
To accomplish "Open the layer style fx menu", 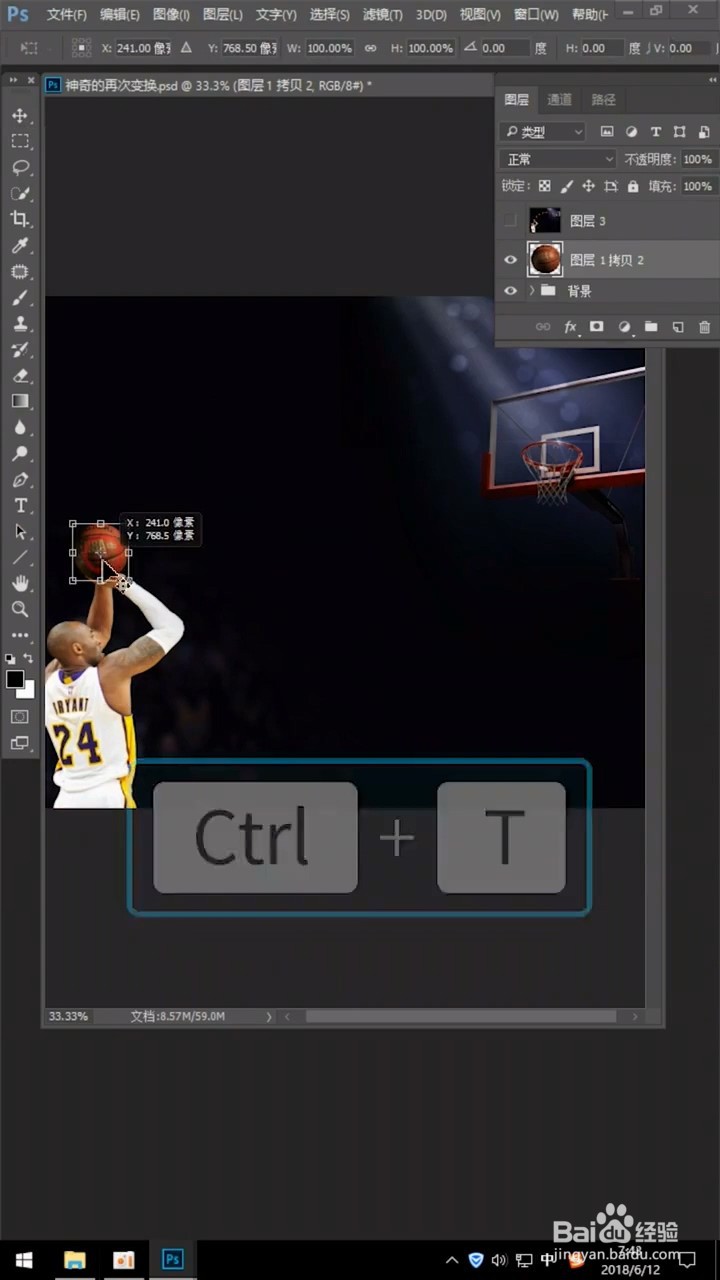I will (570, 327).
